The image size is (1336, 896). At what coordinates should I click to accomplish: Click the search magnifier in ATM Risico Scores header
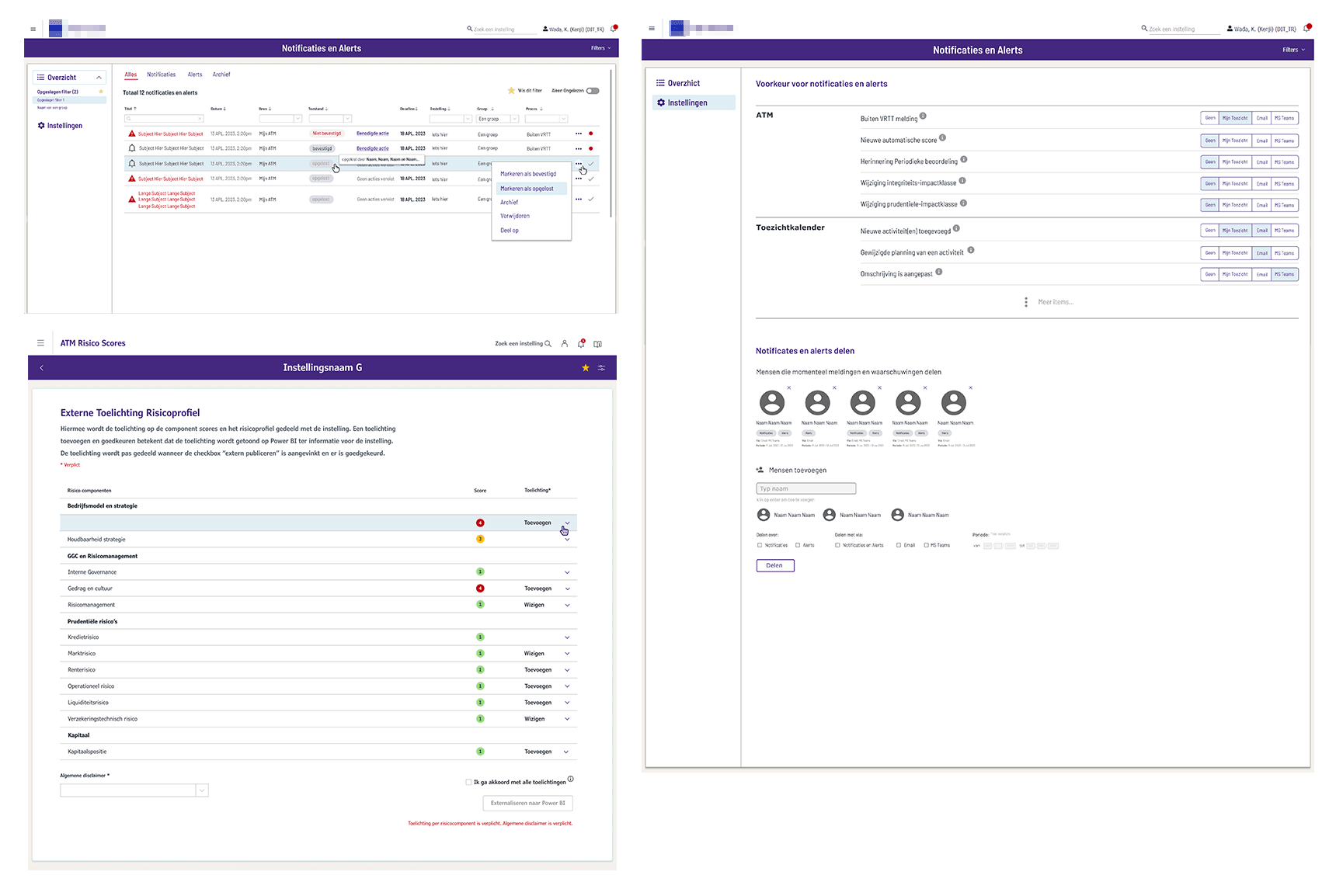(548, 343)
